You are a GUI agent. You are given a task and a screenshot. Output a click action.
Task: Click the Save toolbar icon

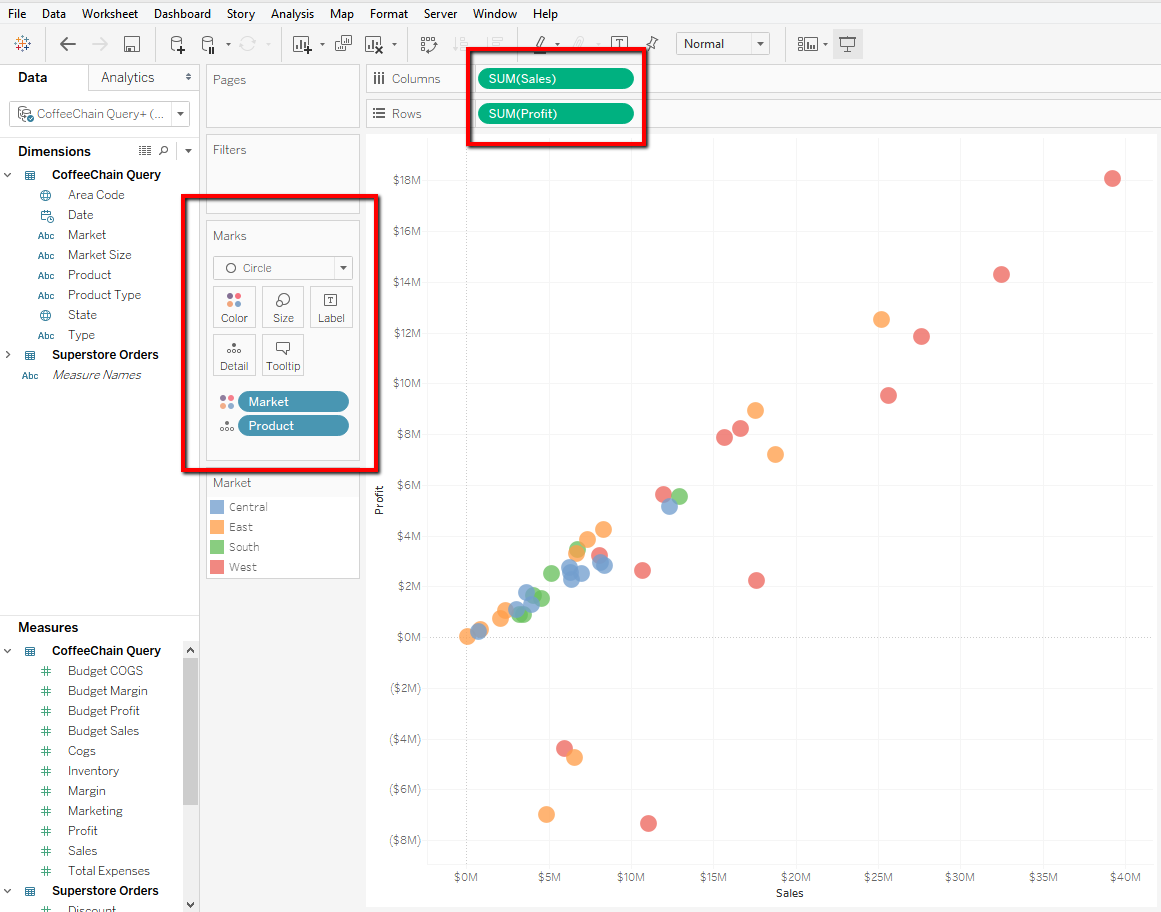click(x=131, y=44)
